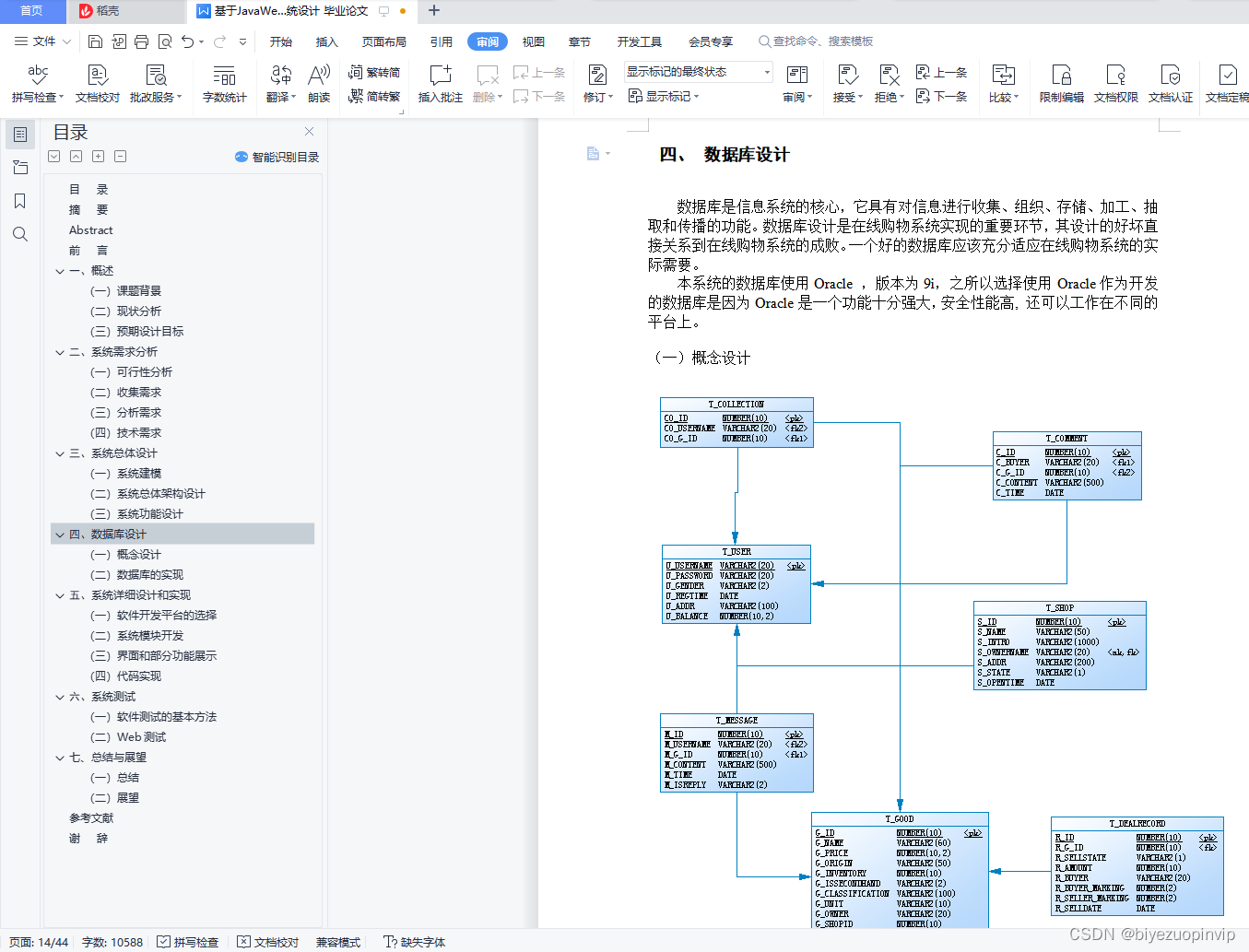1249x952 pixels.
Task: Go to next revision (下一条) beside reject
Action: [x=941, y=96]
